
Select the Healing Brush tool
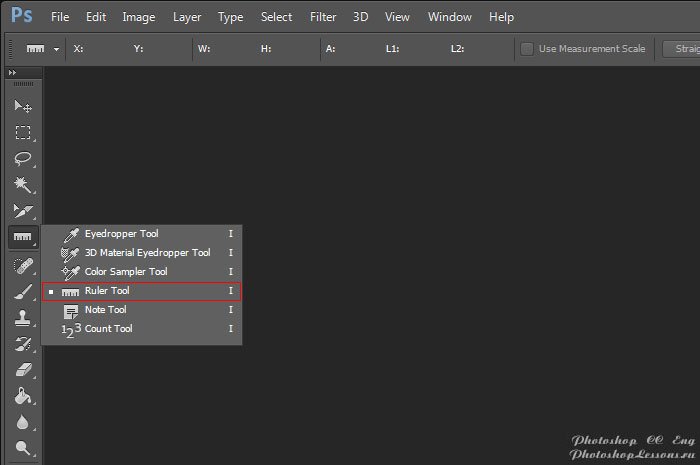pyautogui.click(x=22, y=265)
